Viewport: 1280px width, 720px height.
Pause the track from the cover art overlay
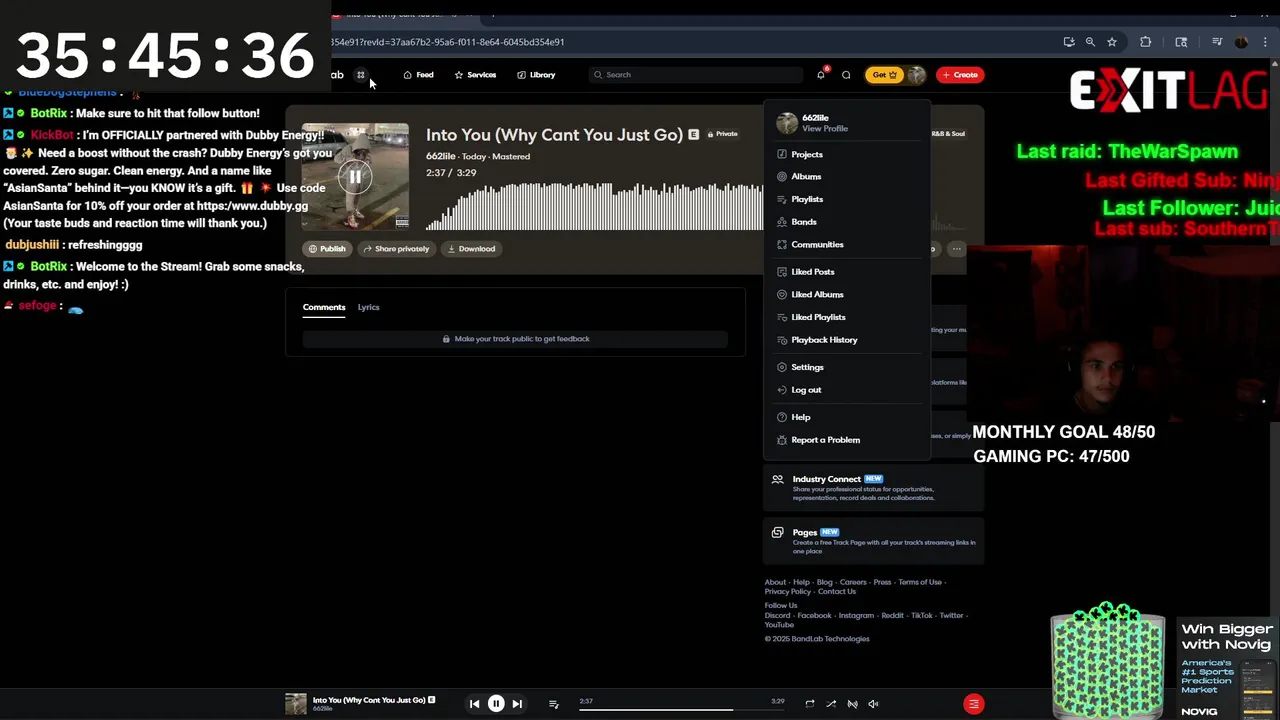(x=355, y=177)
